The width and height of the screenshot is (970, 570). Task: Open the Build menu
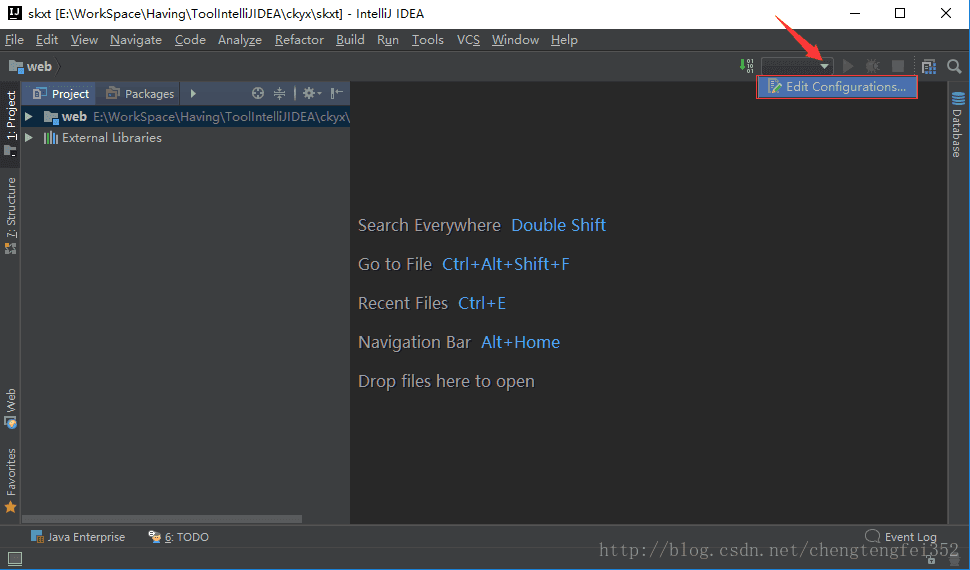pos(350,40)
